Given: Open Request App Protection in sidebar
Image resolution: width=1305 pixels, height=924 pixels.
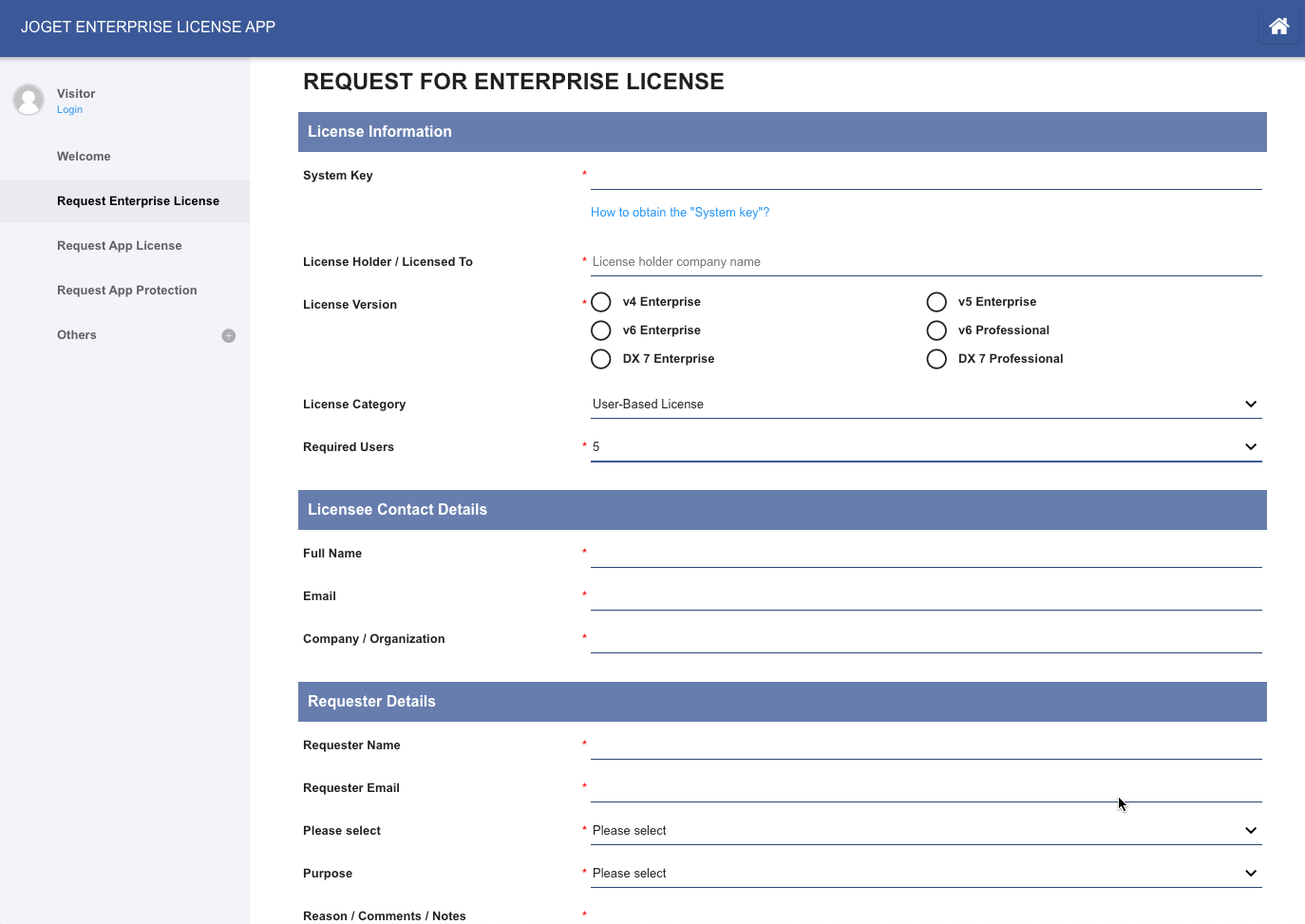Looking at the screenshot, I should point(126,291).
